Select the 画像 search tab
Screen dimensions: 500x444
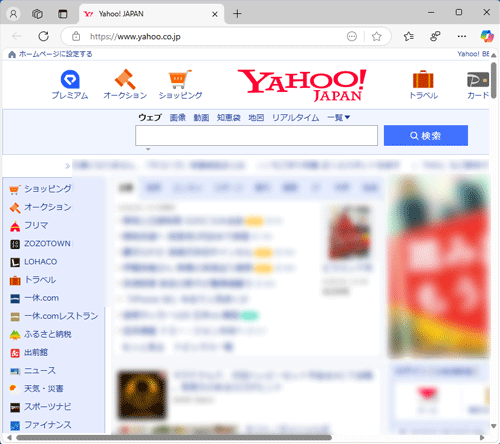coord(178,117)
